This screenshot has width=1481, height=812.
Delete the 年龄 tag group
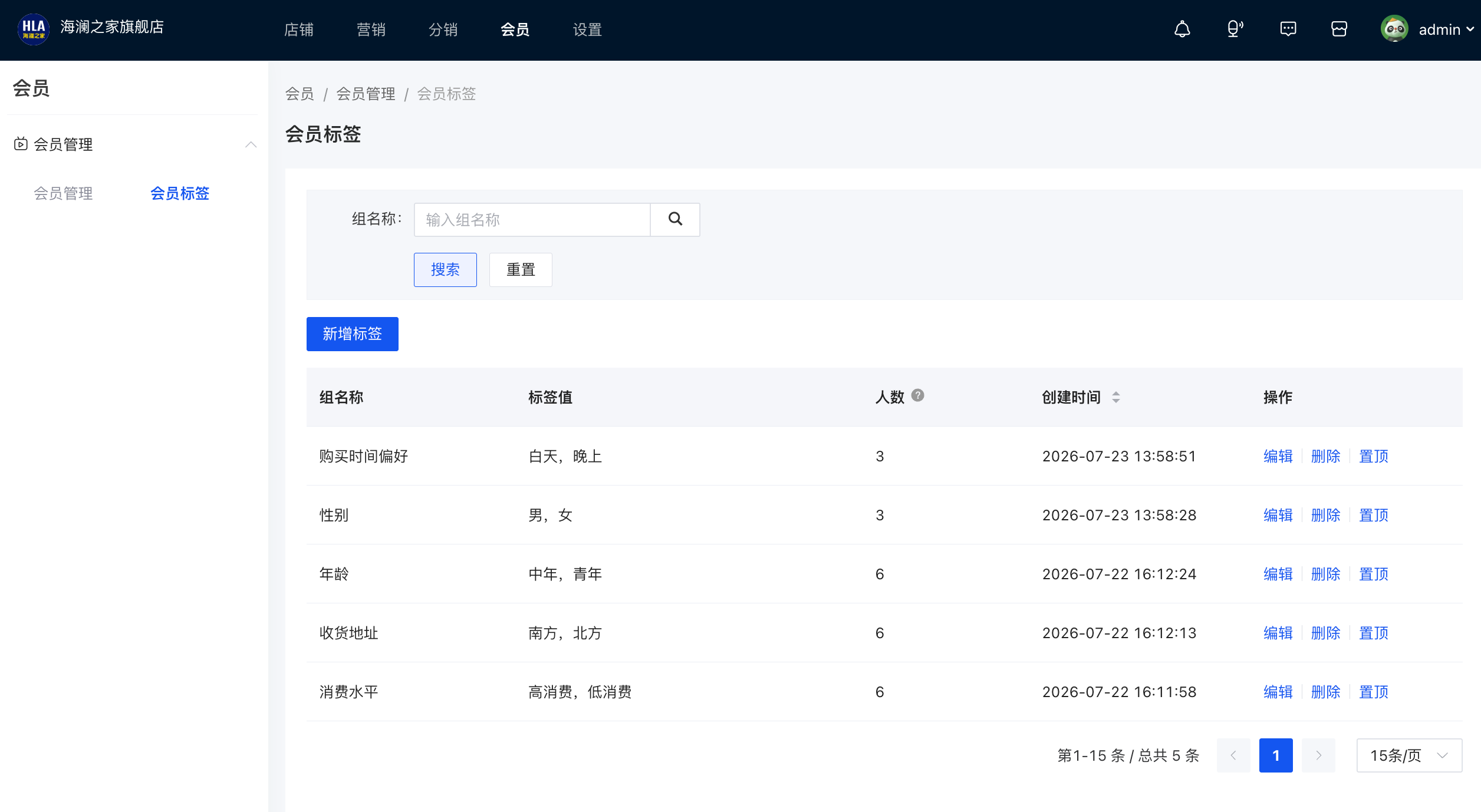coord(1326,574)
